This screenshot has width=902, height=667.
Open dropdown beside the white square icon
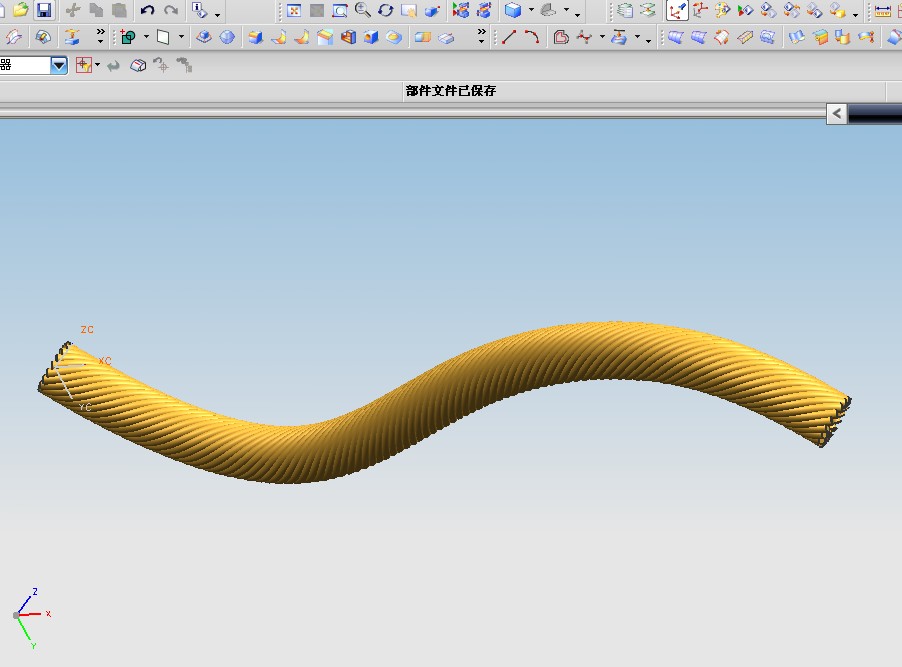click(181, 37)
